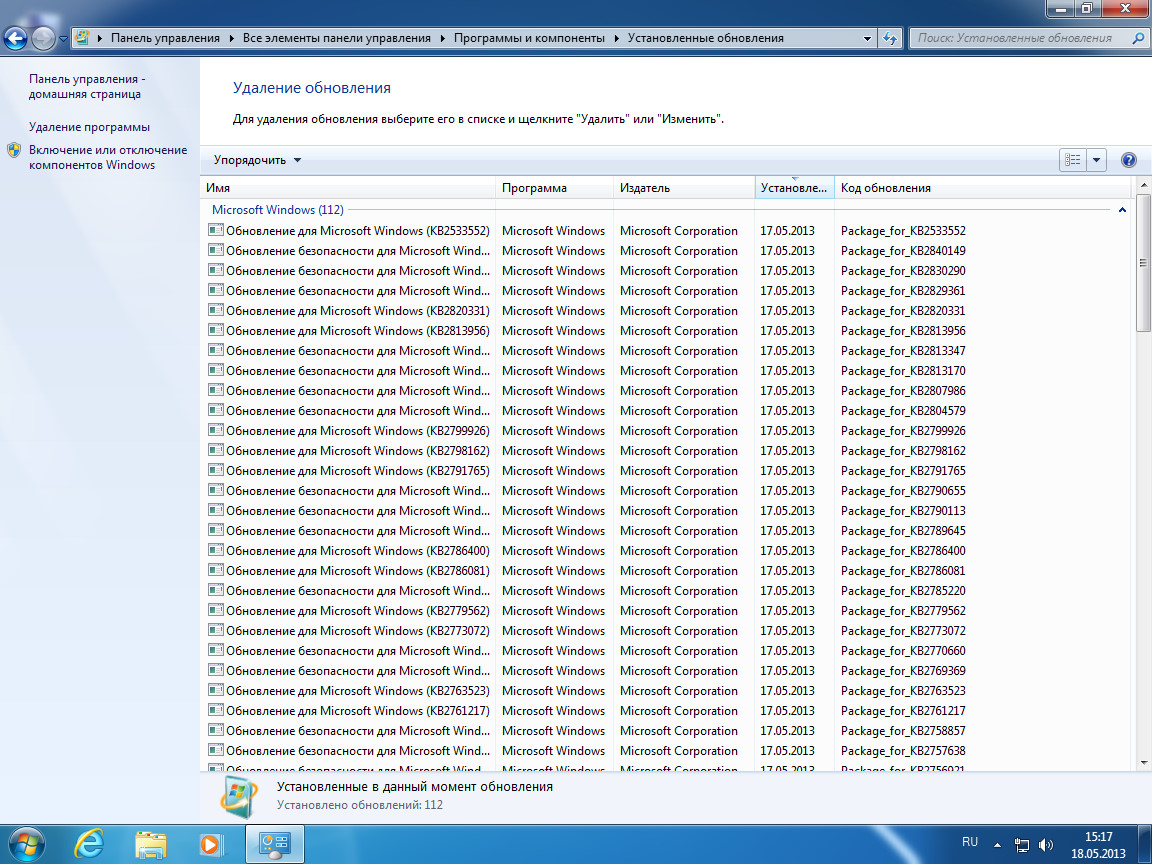Click the refresh button beside address bar

click(890, 38)
